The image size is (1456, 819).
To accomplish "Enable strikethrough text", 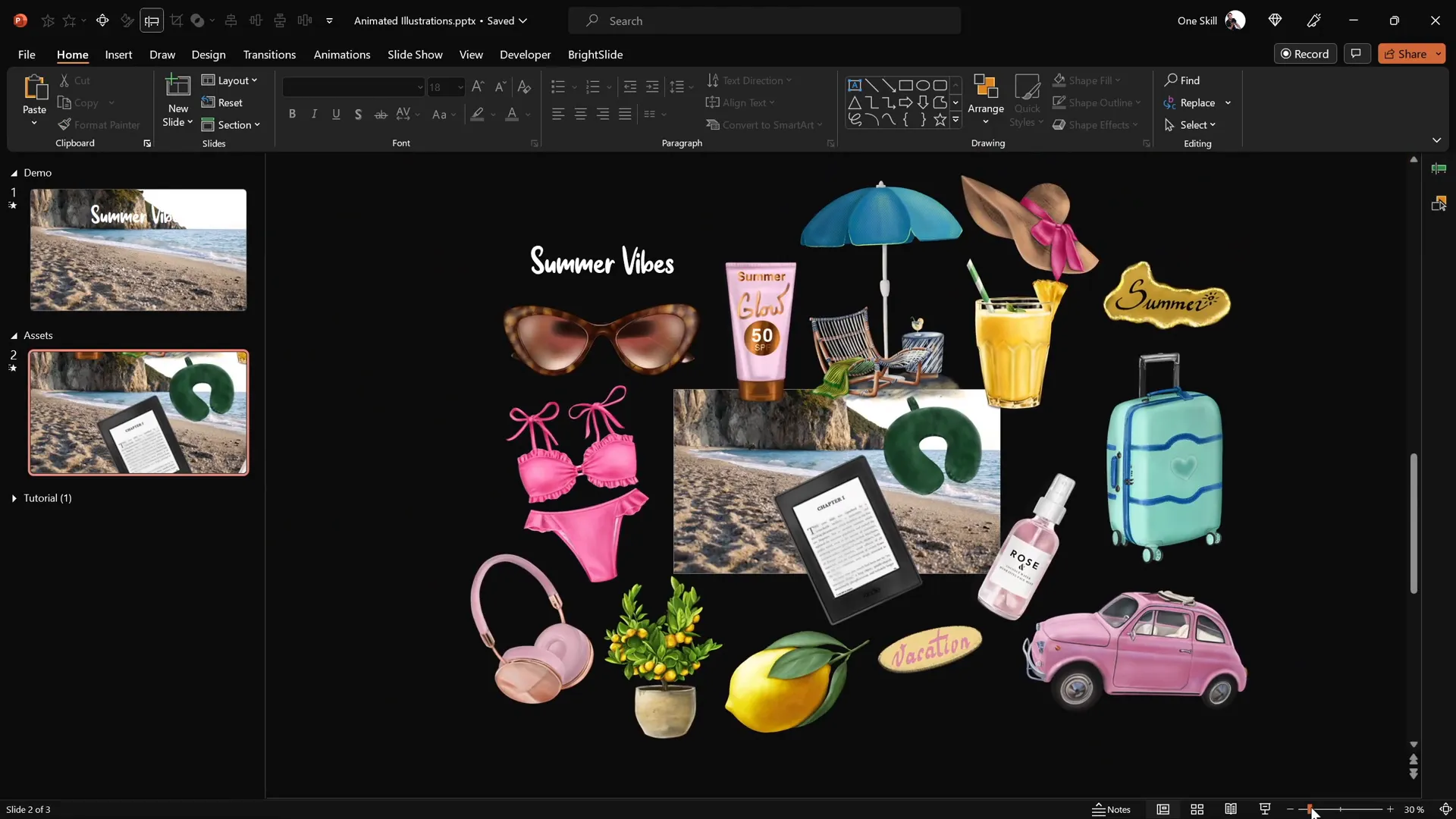I will tap(381, 114).
